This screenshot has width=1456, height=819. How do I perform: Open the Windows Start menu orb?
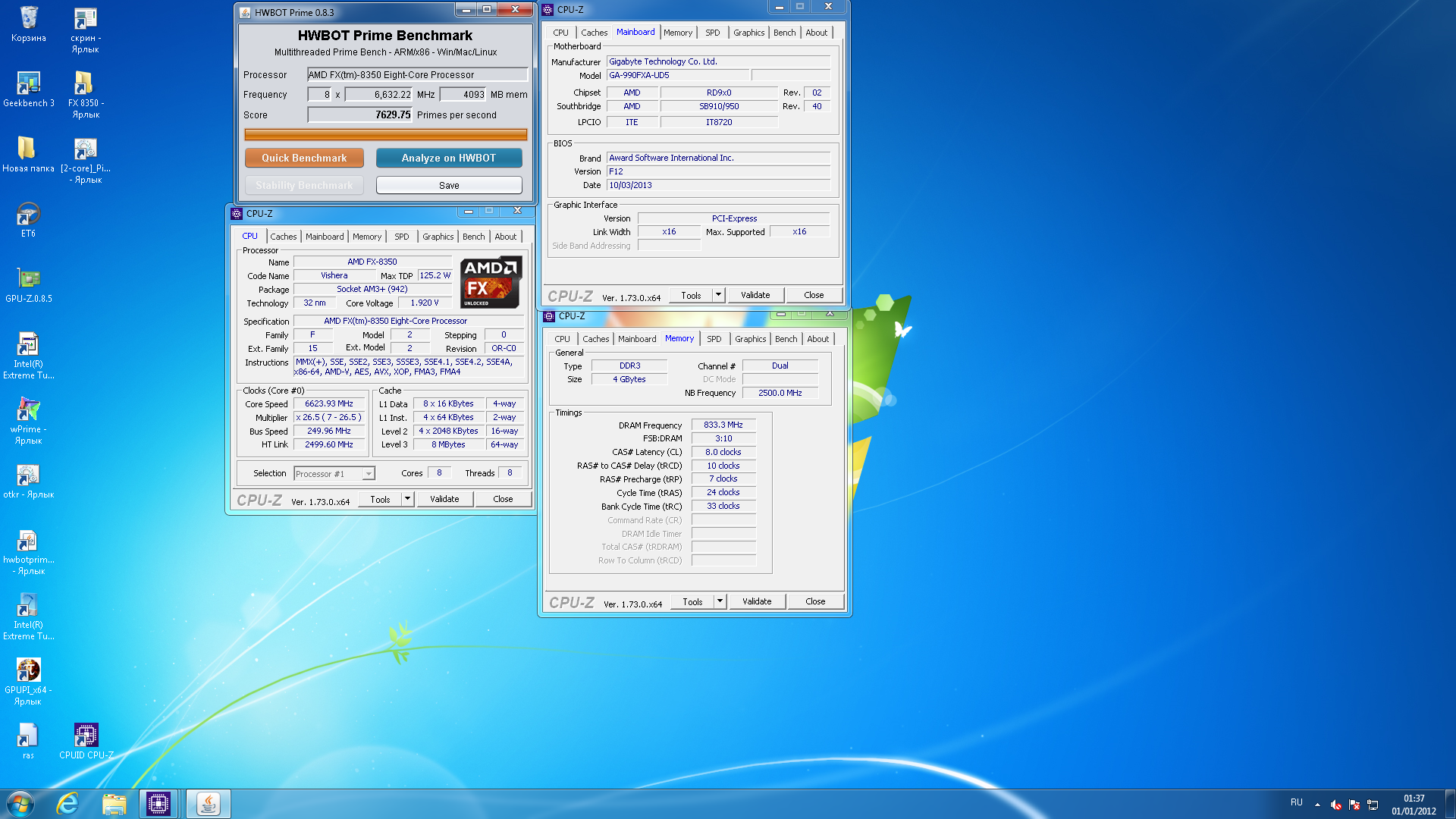(x=20, y=804)
